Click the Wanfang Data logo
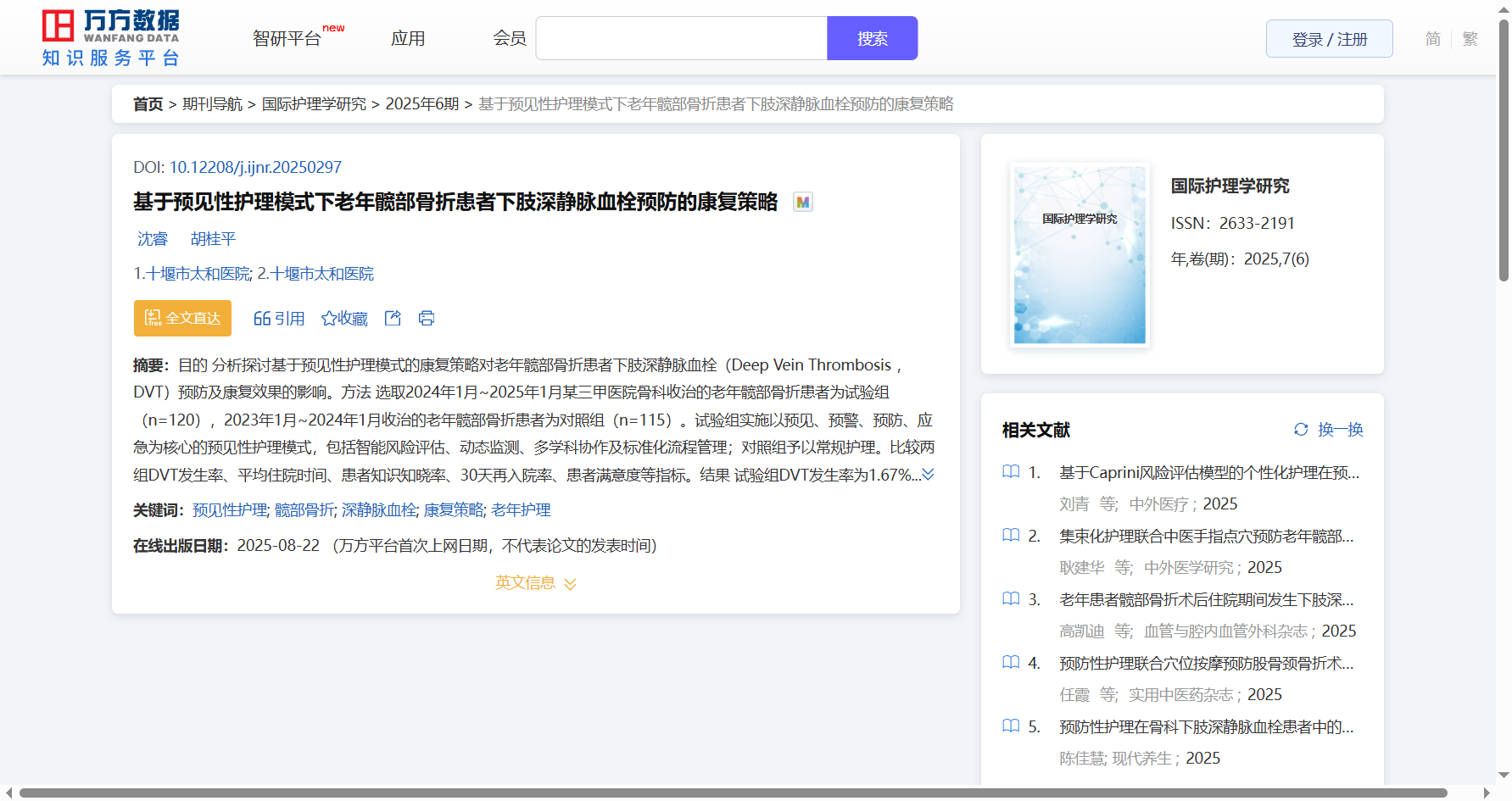 tap(111, 38)
